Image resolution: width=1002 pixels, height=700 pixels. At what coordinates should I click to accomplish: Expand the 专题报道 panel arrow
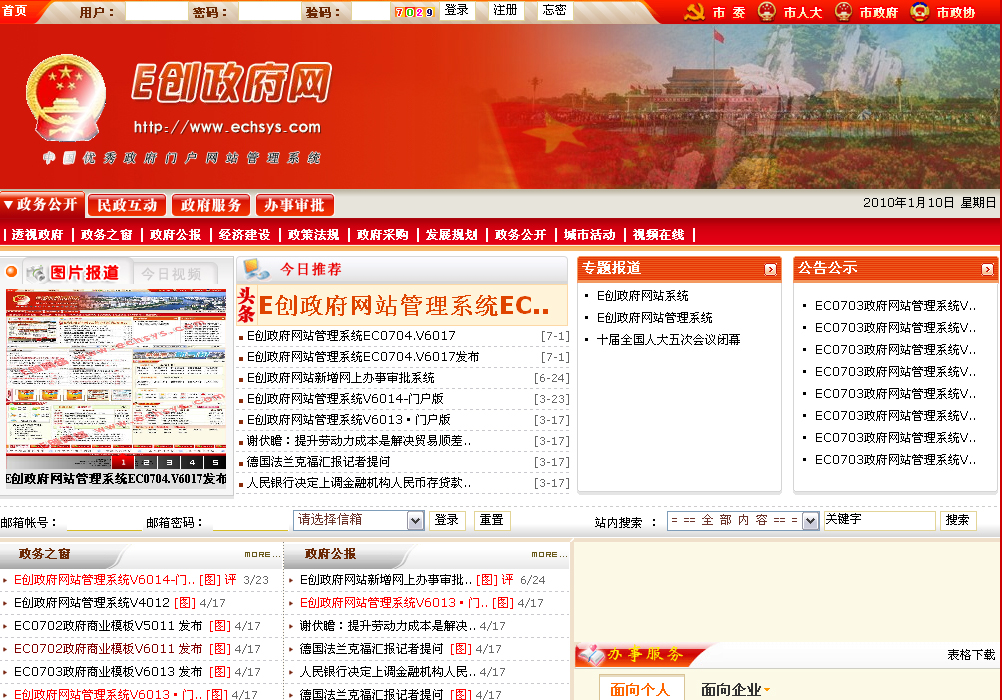click(x=769, y=269)
